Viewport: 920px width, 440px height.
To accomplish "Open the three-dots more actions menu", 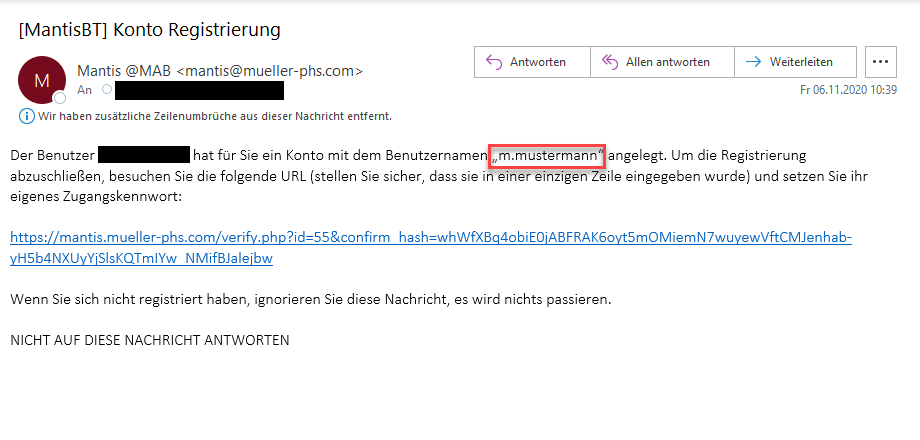I will tap(880, 62).
